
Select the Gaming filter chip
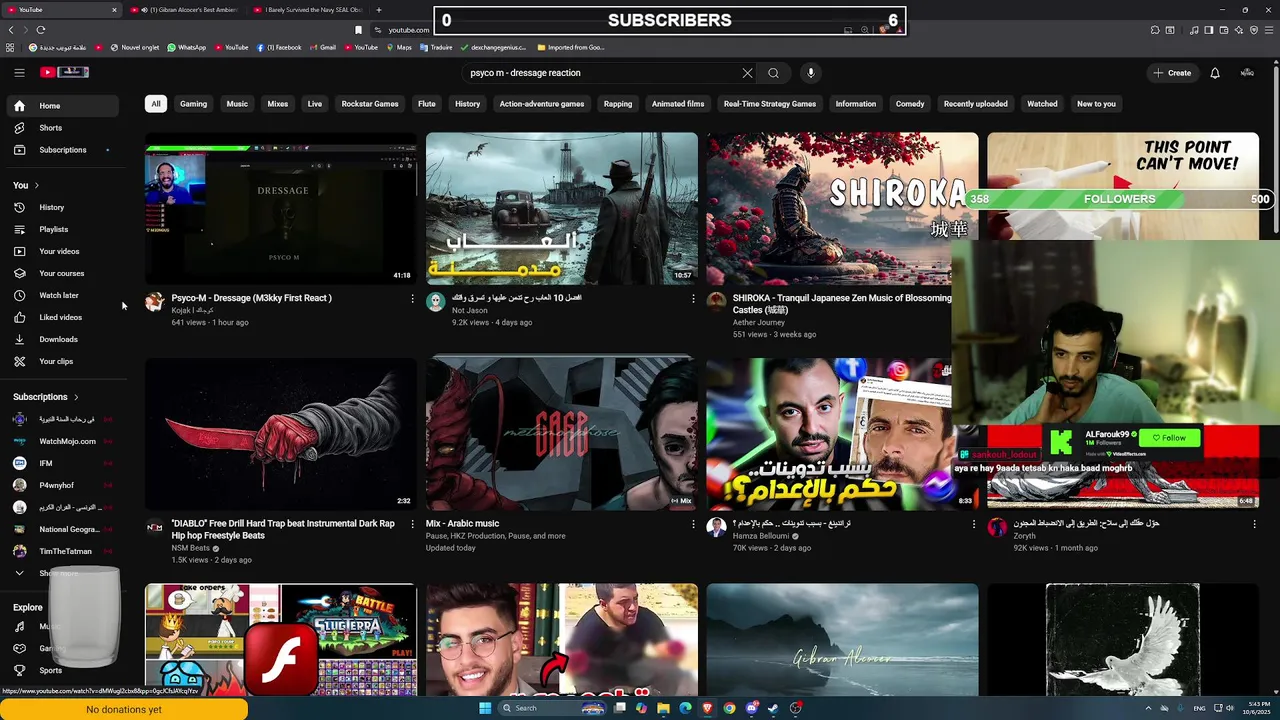pos(193,104)
